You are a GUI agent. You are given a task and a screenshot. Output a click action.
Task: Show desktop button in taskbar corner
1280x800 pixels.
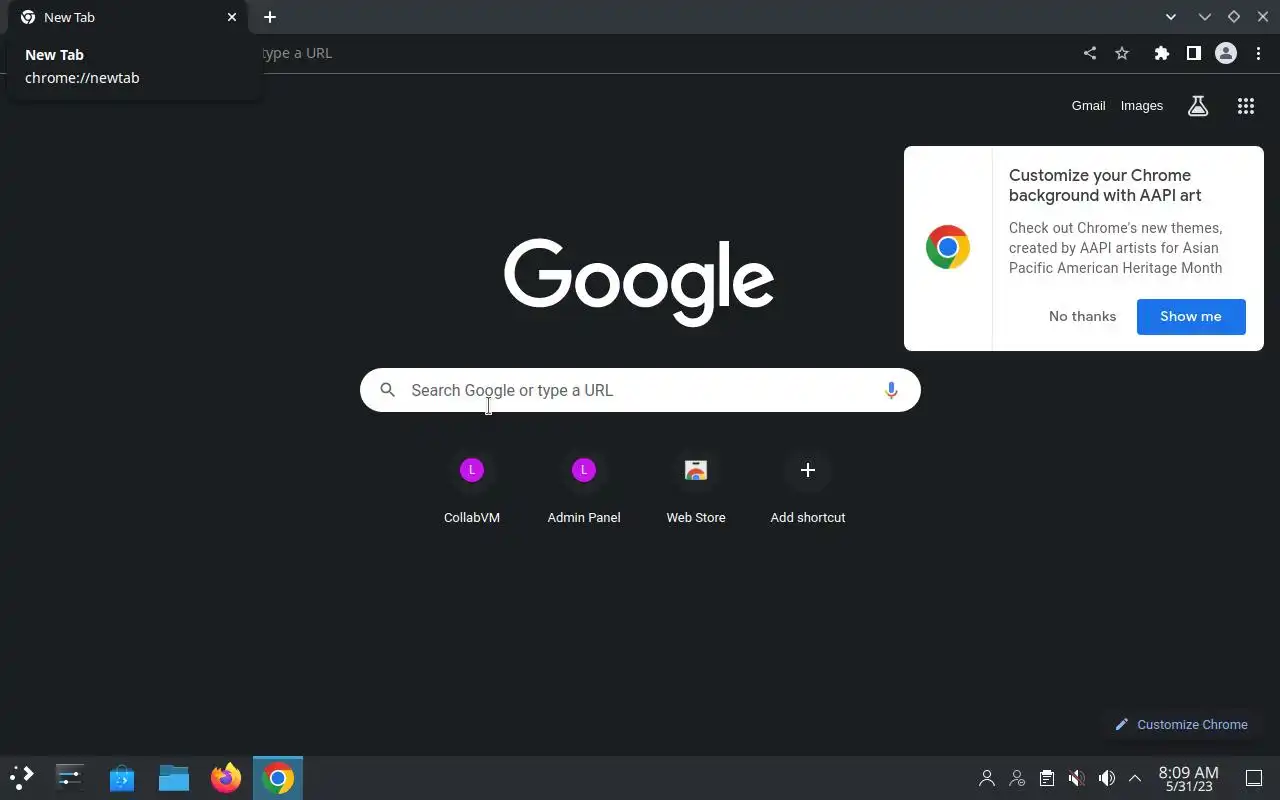(1254, 778)
